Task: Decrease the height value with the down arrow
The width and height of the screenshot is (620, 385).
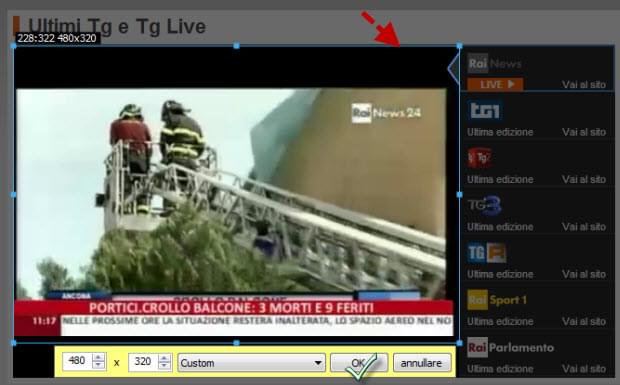Action: 164,366
